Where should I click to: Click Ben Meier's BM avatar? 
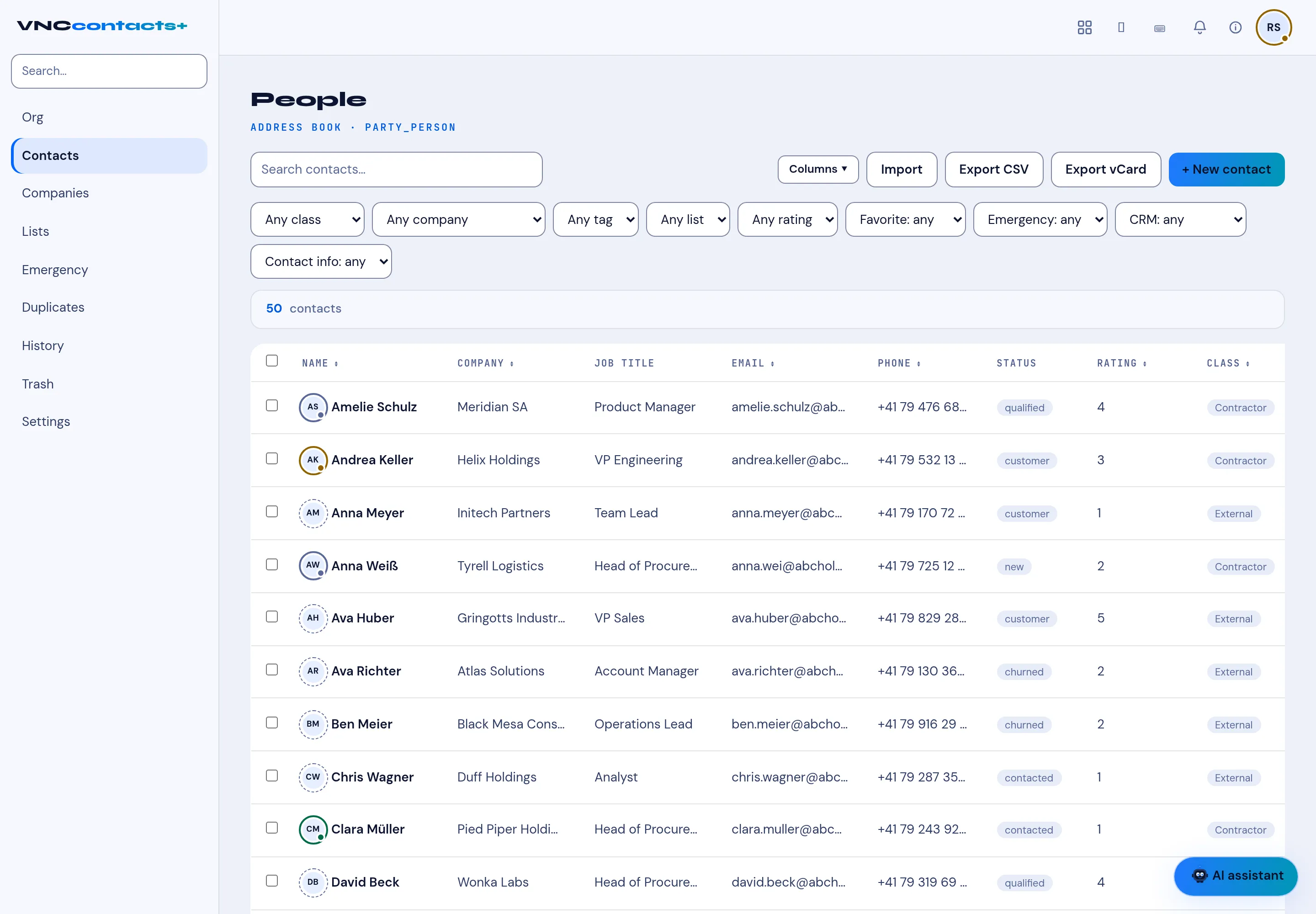(313, 724)
